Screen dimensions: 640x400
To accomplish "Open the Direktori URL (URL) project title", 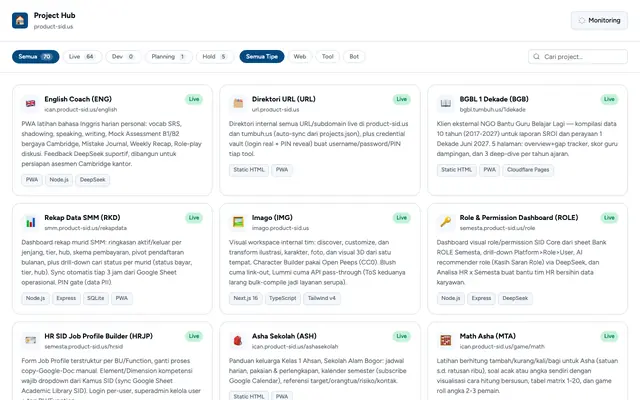I will (284, 99).
